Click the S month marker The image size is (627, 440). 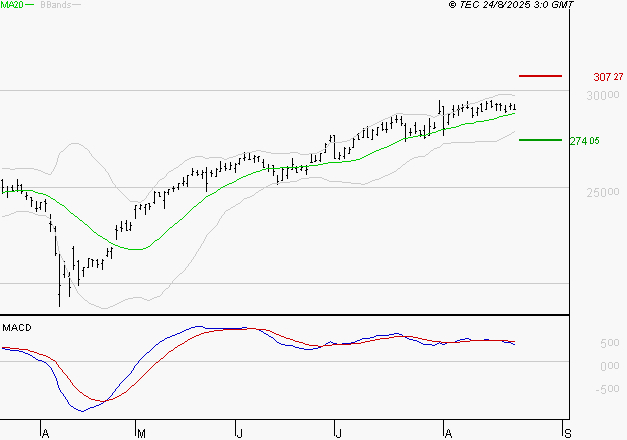(567, 434)
